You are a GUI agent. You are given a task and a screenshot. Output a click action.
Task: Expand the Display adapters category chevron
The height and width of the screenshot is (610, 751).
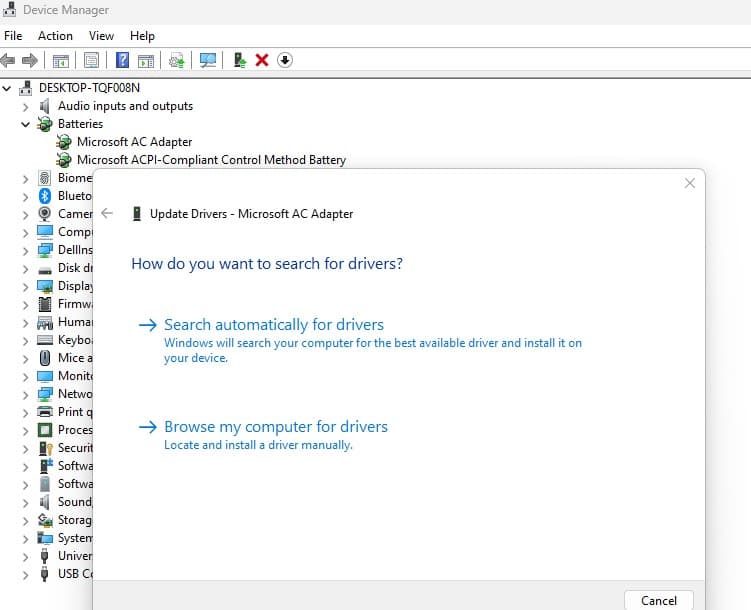click(x=26, y=287)
